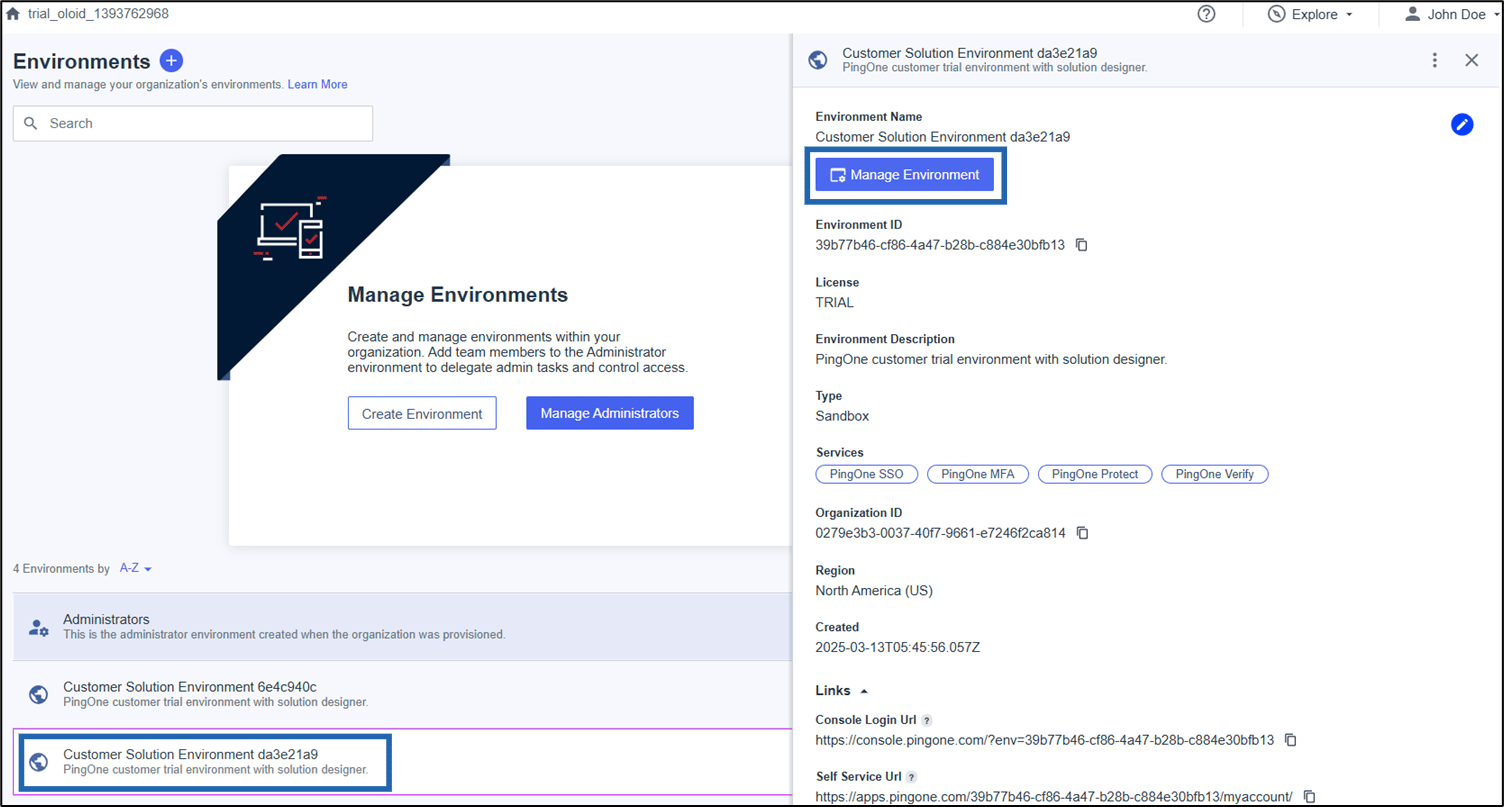Copy the Self Service Url
Image resolution: width=1504 pixels, height=807 pixels.
click(1309, 797)
